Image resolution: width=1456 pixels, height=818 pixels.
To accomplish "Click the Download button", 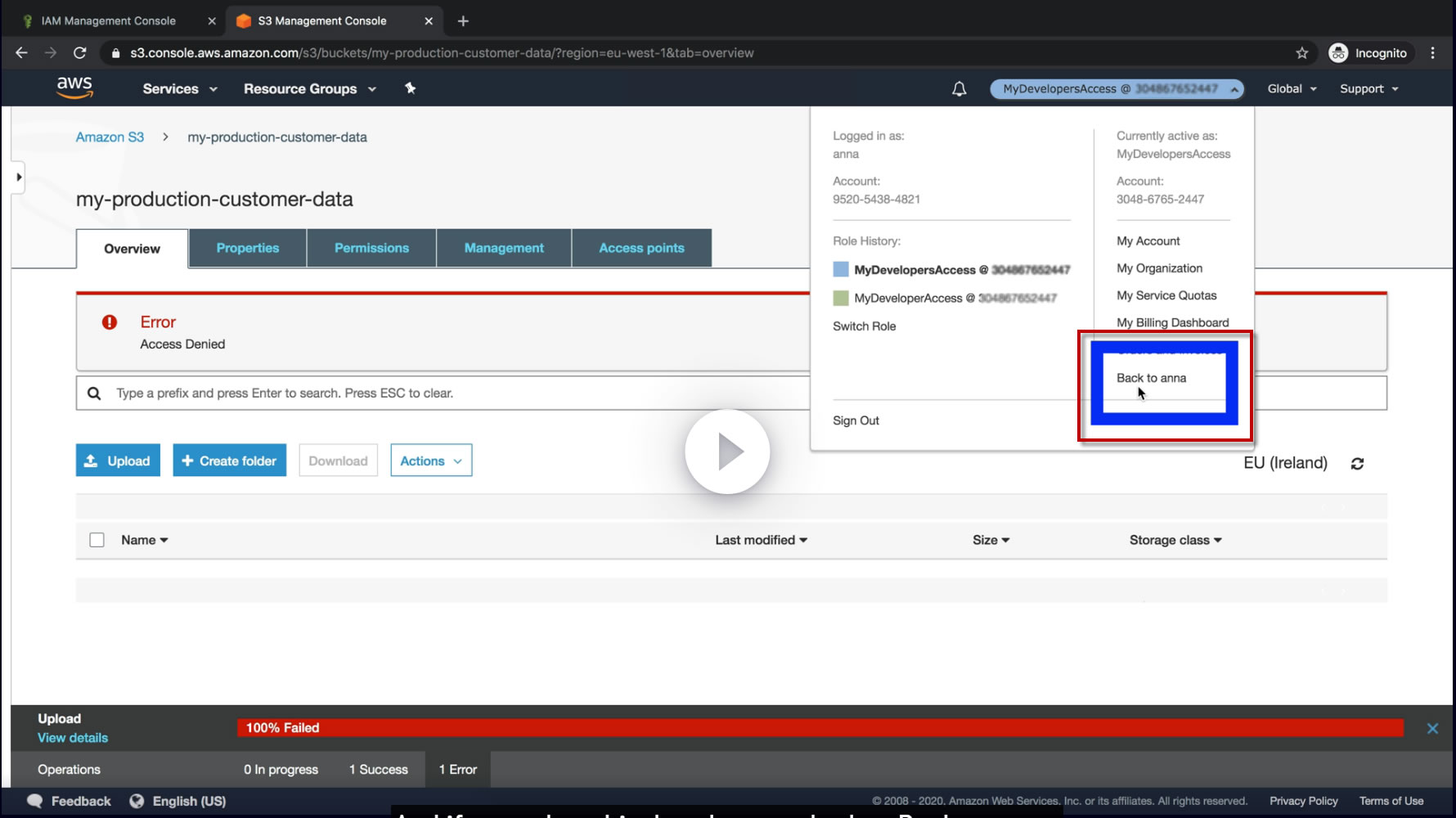I will (338, 461).
